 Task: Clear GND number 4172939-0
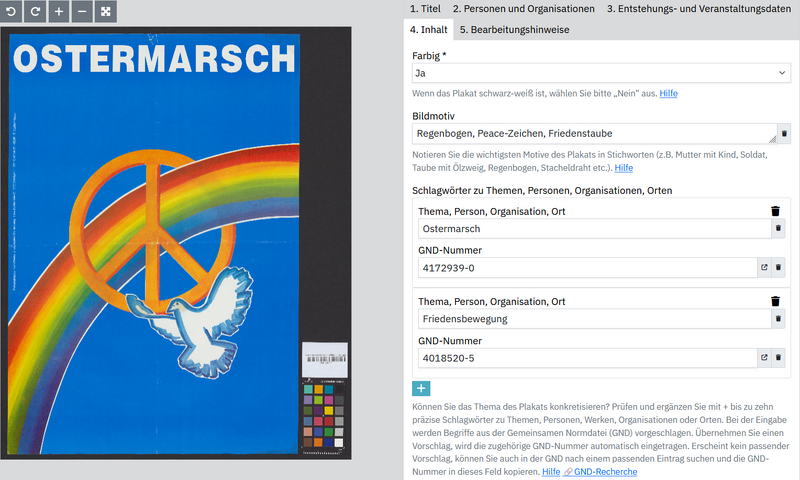click(778, 267)
